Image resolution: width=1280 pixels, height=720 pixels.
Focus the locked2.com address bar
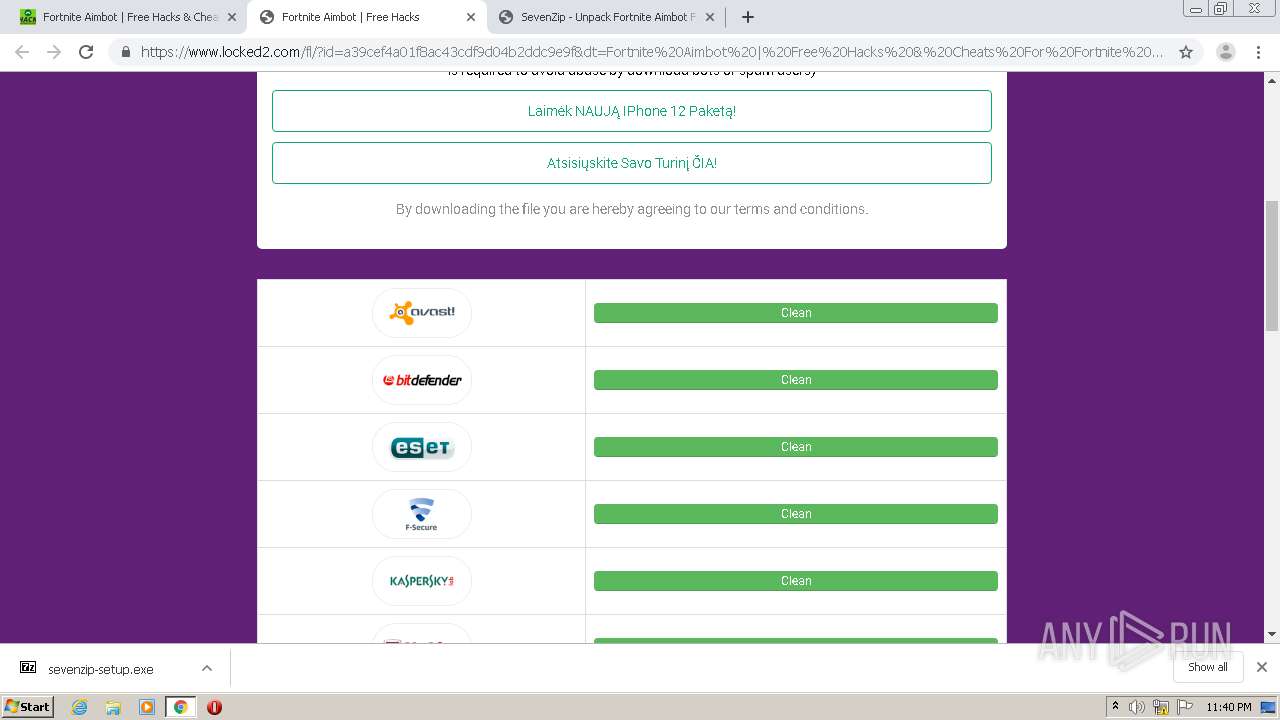tap(650, 52)
